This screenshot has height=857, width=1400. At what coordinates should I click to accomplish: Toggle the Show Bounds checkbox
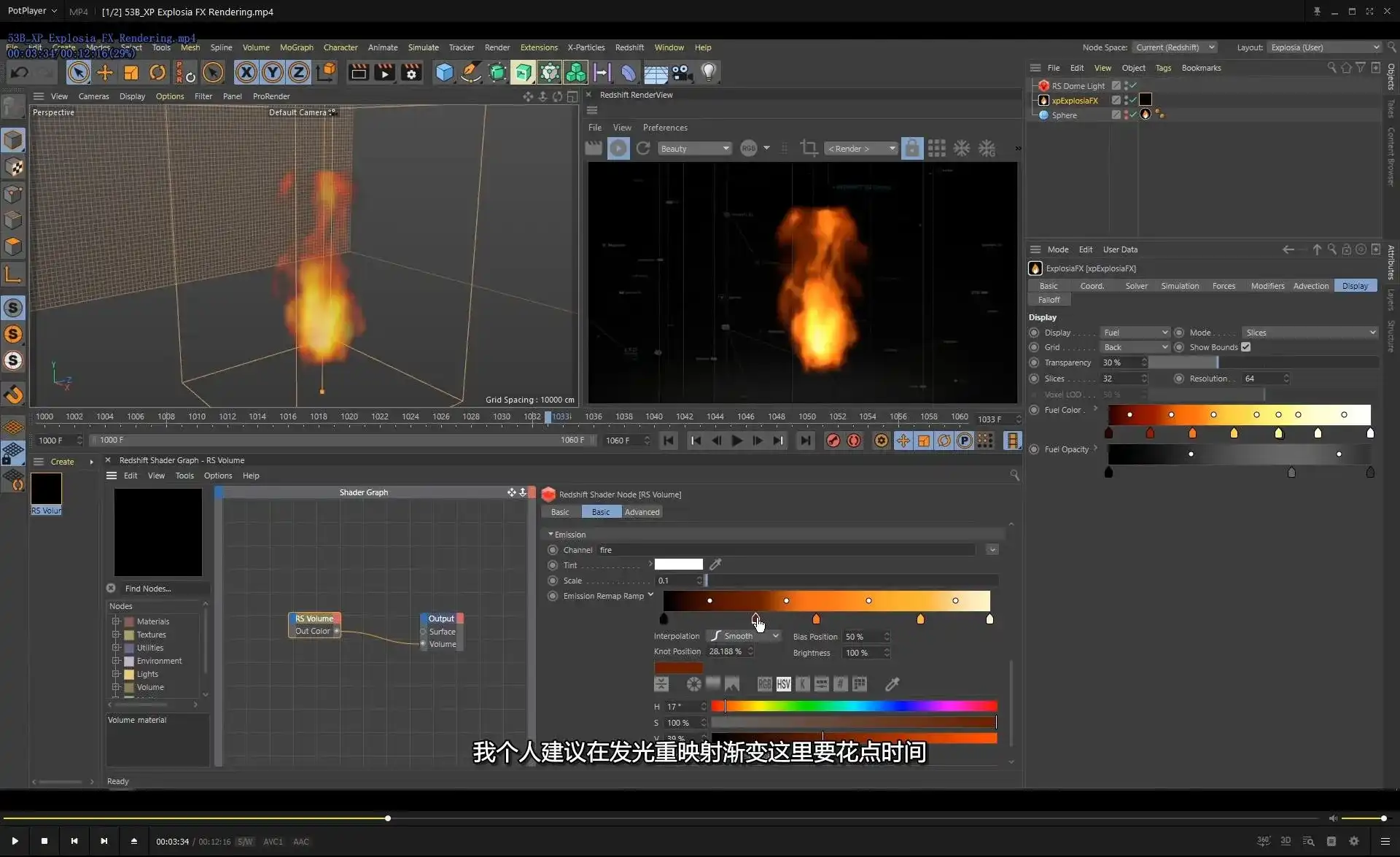coord(1245,347)
